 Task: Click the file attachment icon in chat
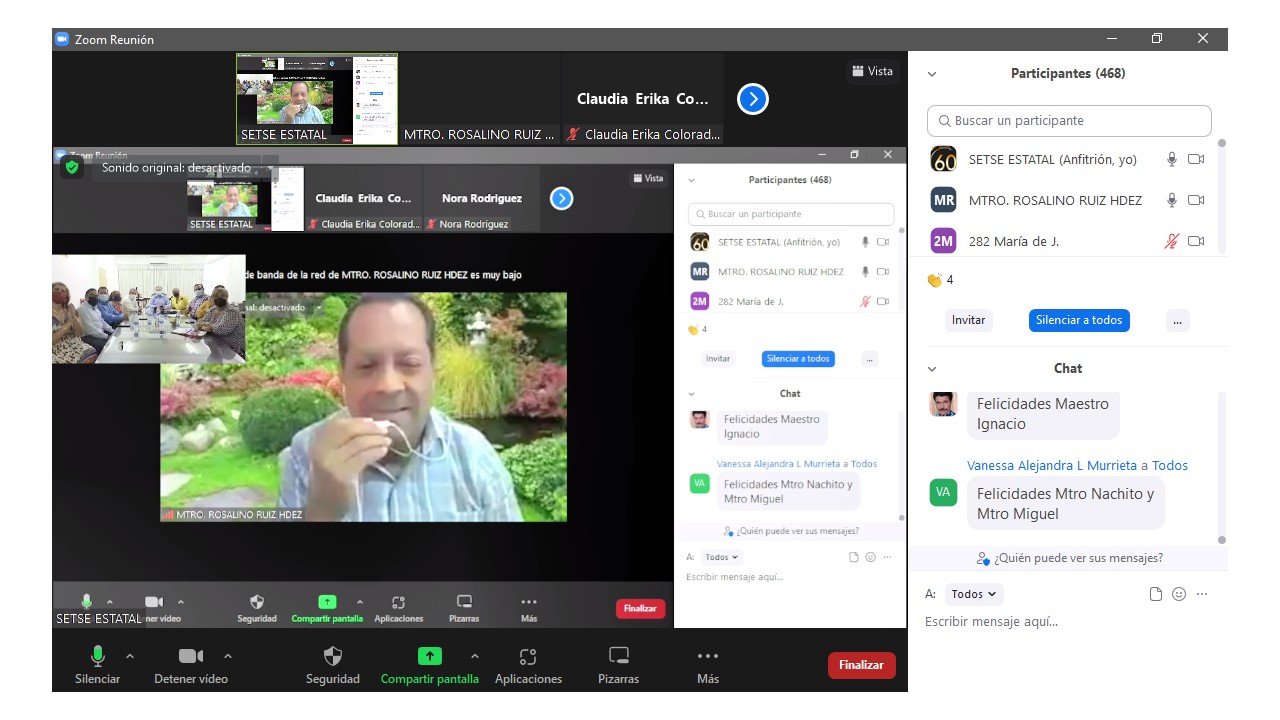click(x=1156, y=594)
